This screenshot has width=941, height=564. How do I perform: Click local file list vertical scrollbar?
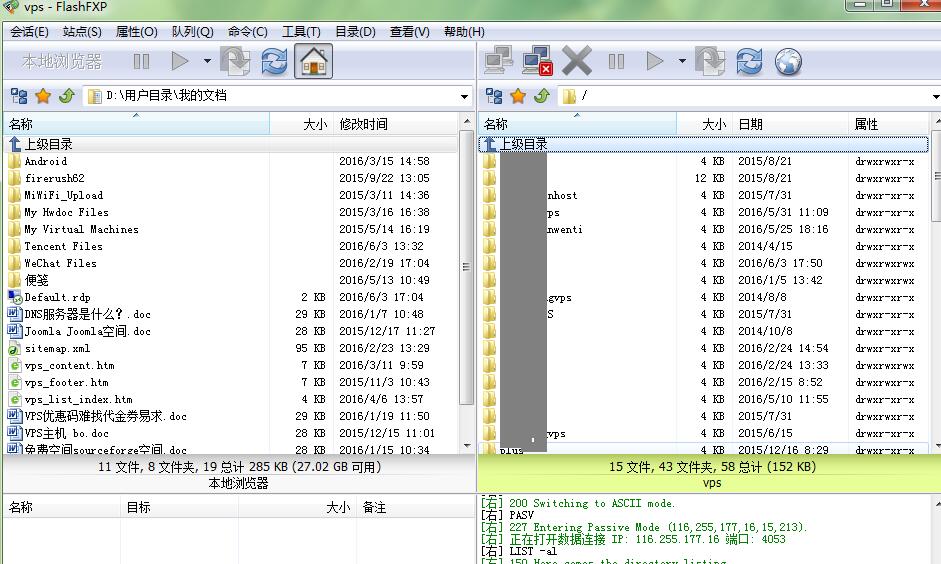pyautogui.click(x=466, y=267)
